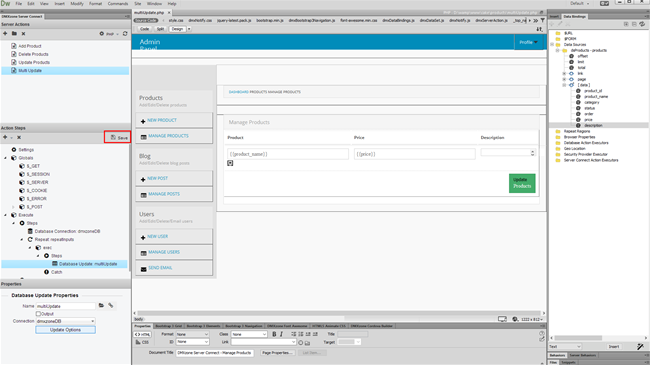Delete the selected server action
Screen dimensions: 650x365
23,34
